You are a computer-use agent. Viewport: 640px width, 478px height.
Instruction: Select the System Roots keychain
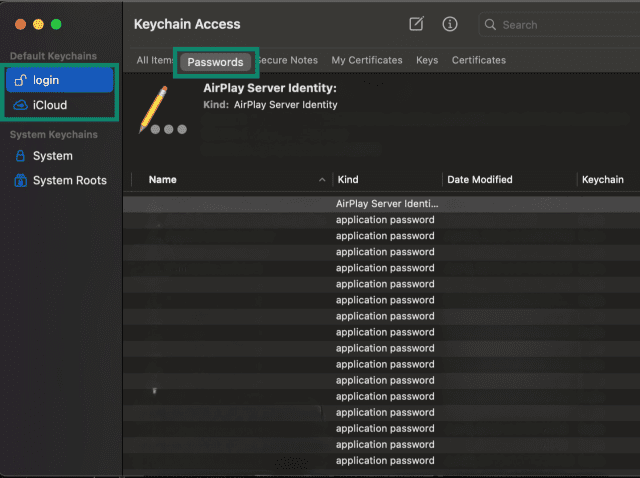(x=60, y=180)
